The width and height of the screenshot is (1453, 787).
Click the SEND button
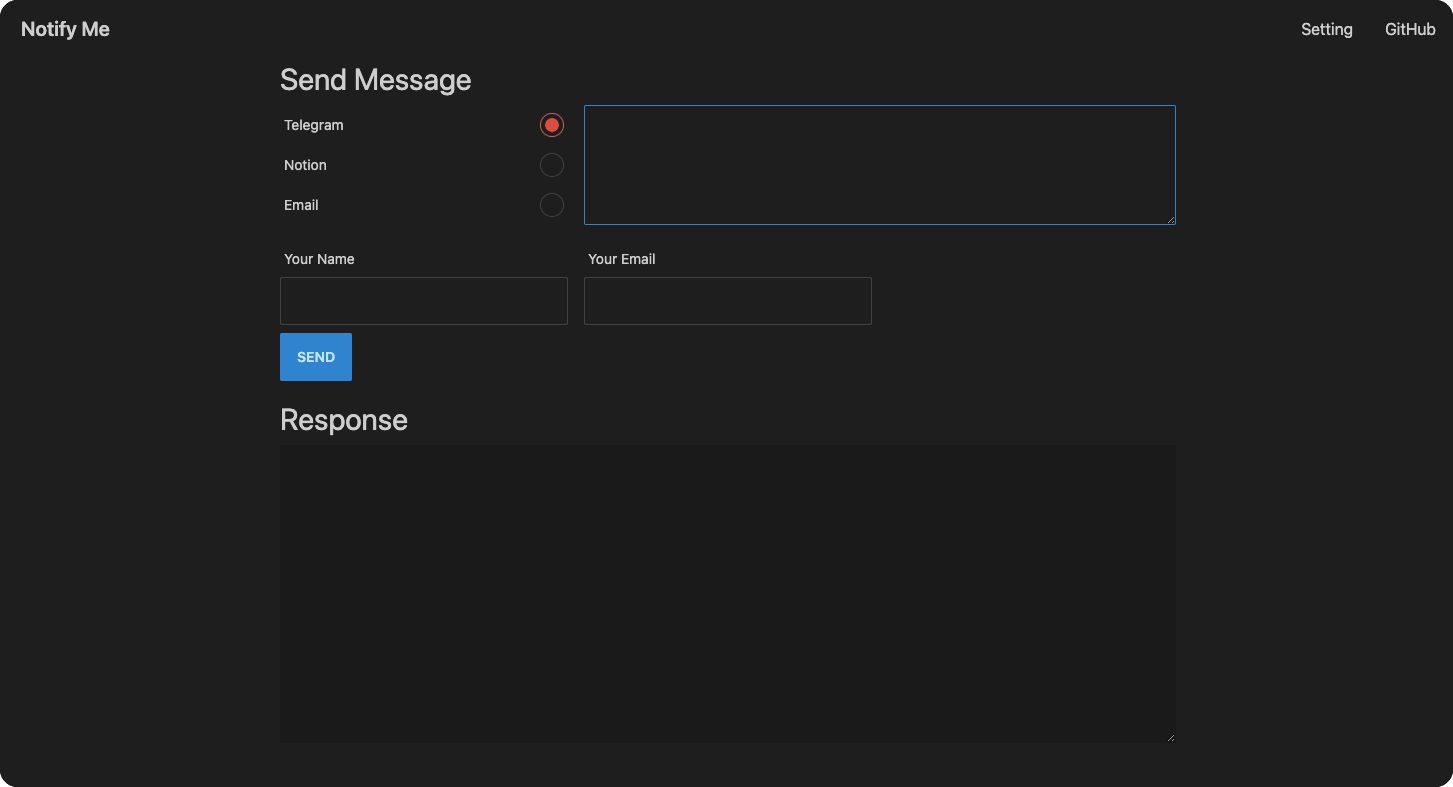point(316,357)
